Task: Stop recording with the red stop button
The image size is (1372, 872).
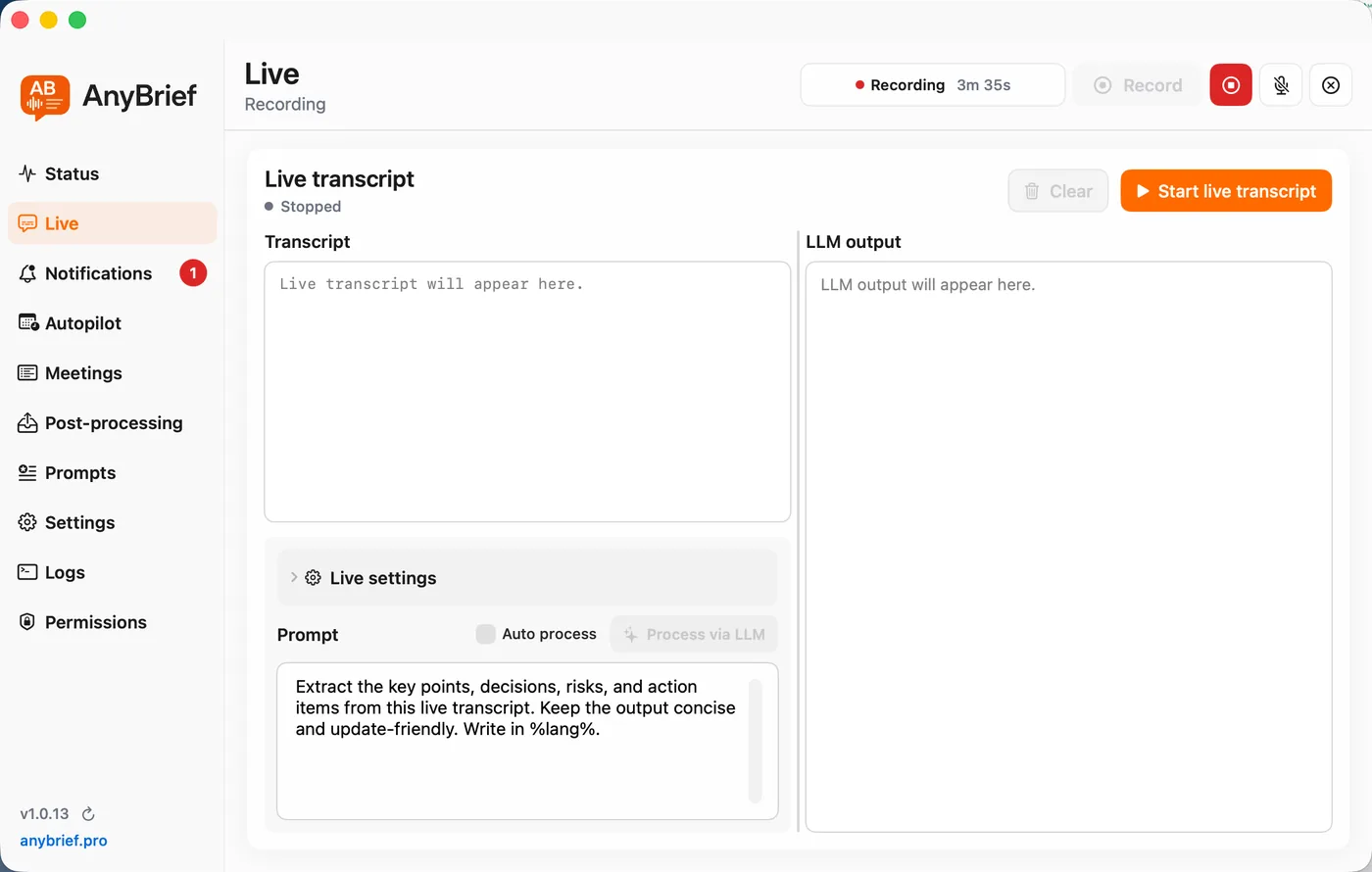Action: coord(1231,85)
